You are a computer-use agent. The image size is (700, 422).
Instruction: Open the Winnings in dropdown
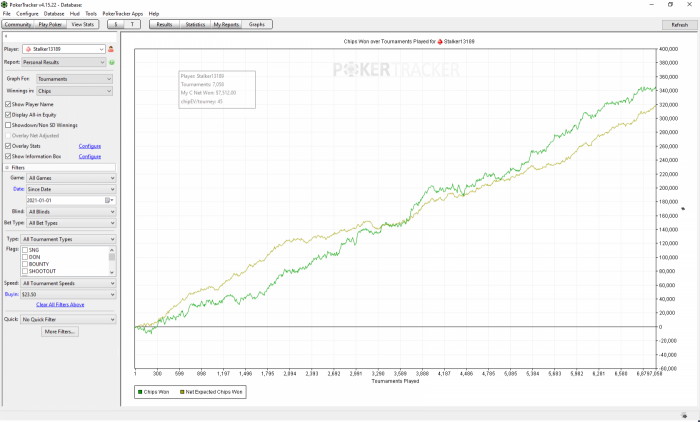point(74,91)
